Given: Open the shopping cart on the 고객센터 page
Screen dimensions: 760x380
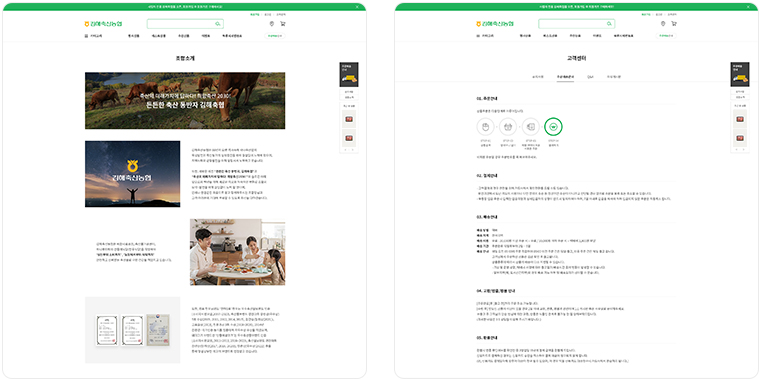Looking at the screenshot, I should click(674, 24).
